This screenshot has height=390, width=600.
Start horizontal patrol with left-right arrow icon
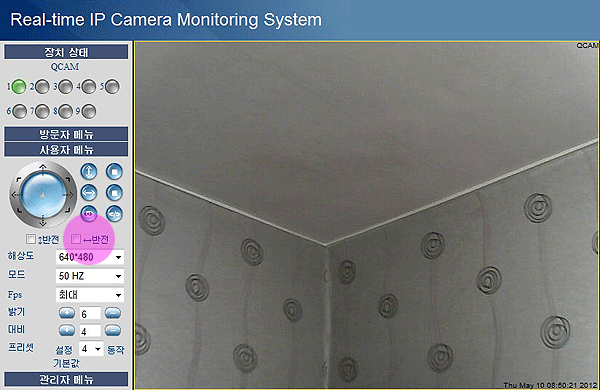pos(89,193)
